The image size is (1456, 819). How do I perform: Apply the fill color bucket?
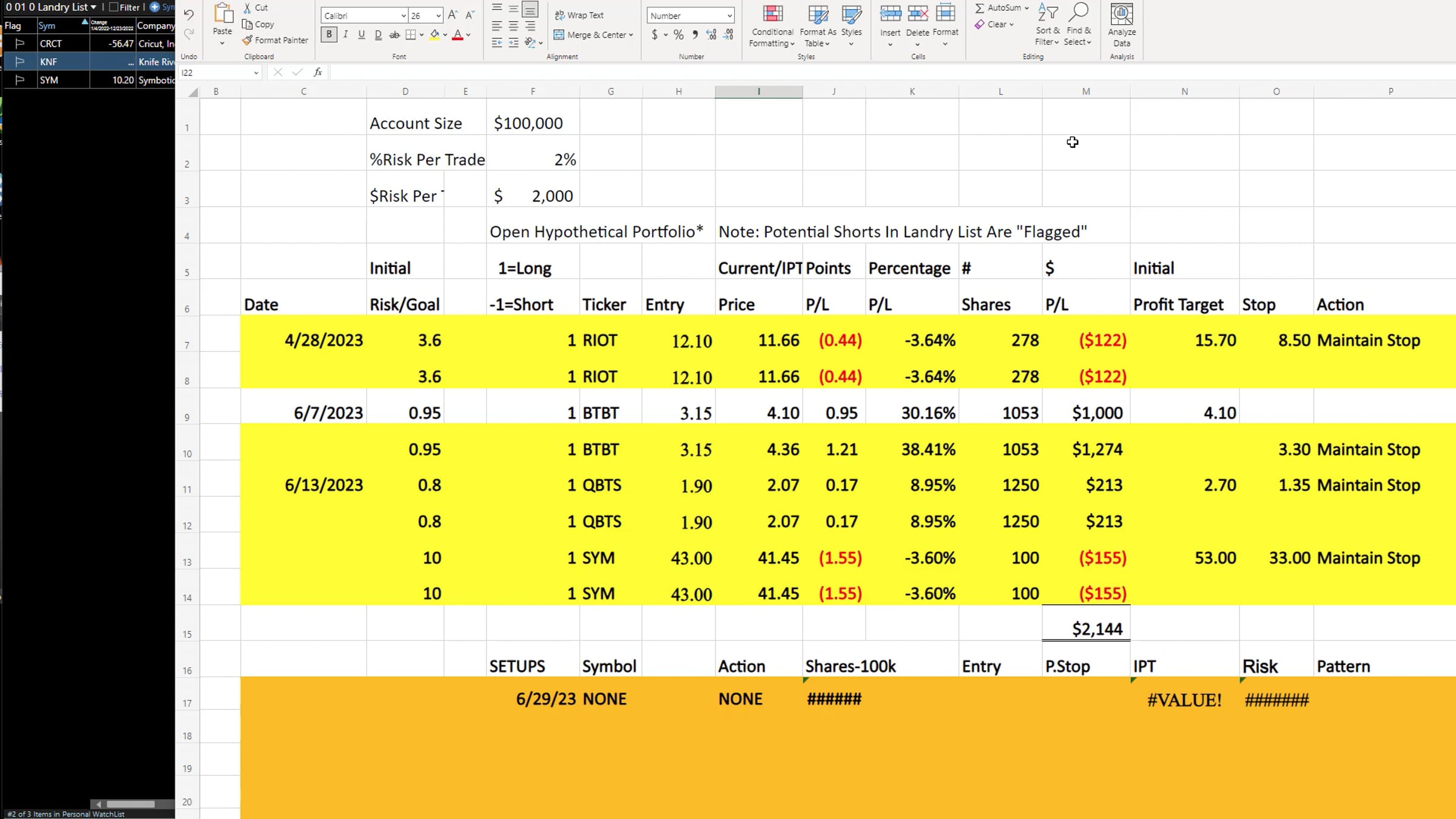434,35
